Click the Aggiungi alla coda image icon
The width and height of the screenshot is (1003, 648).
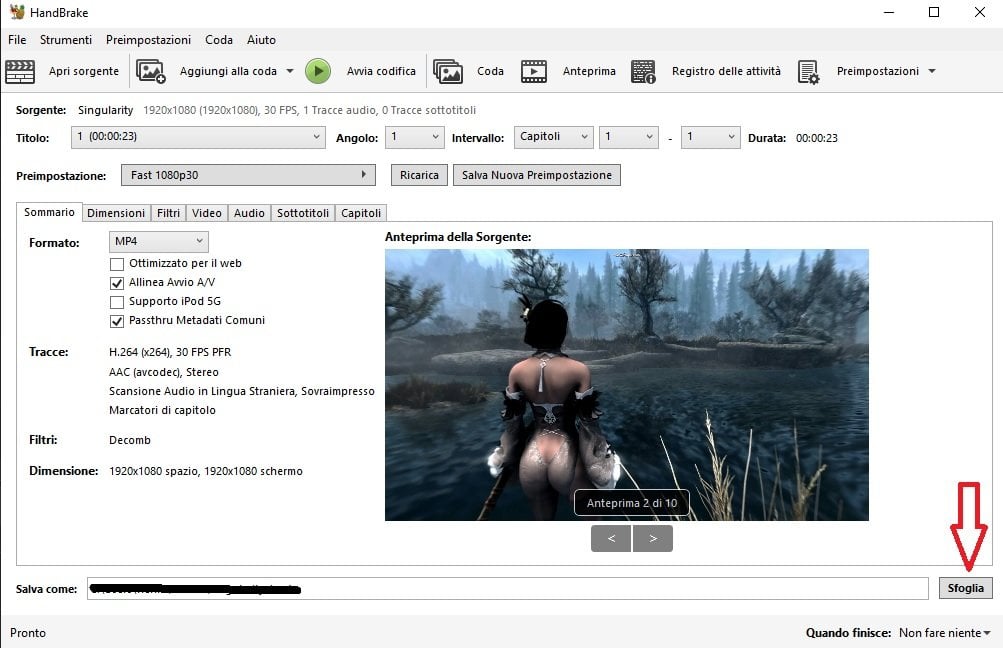(151, 71)
